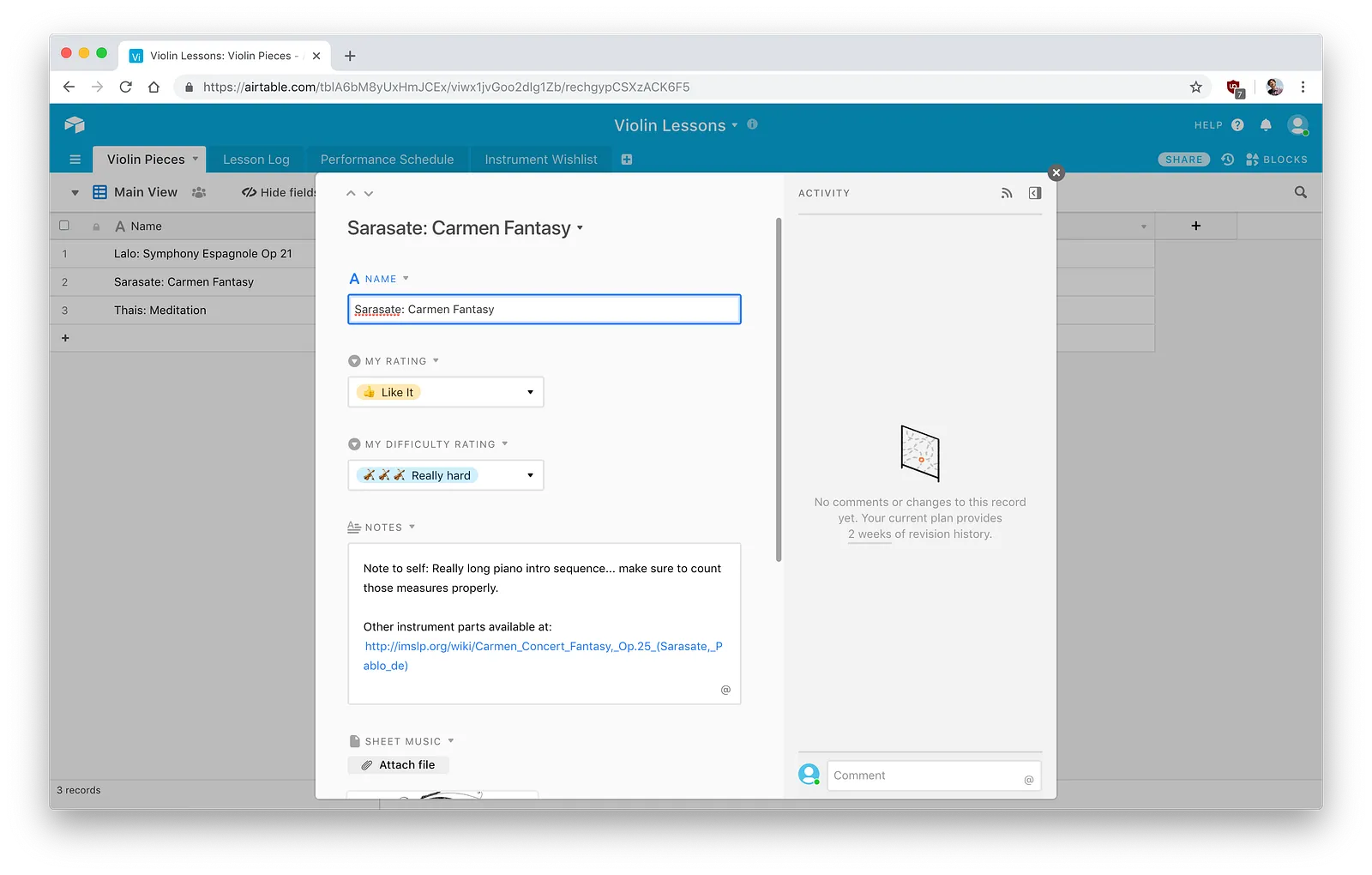
Task: Switch to the Performance Schedule tab
Action: (x=388, y=160)
